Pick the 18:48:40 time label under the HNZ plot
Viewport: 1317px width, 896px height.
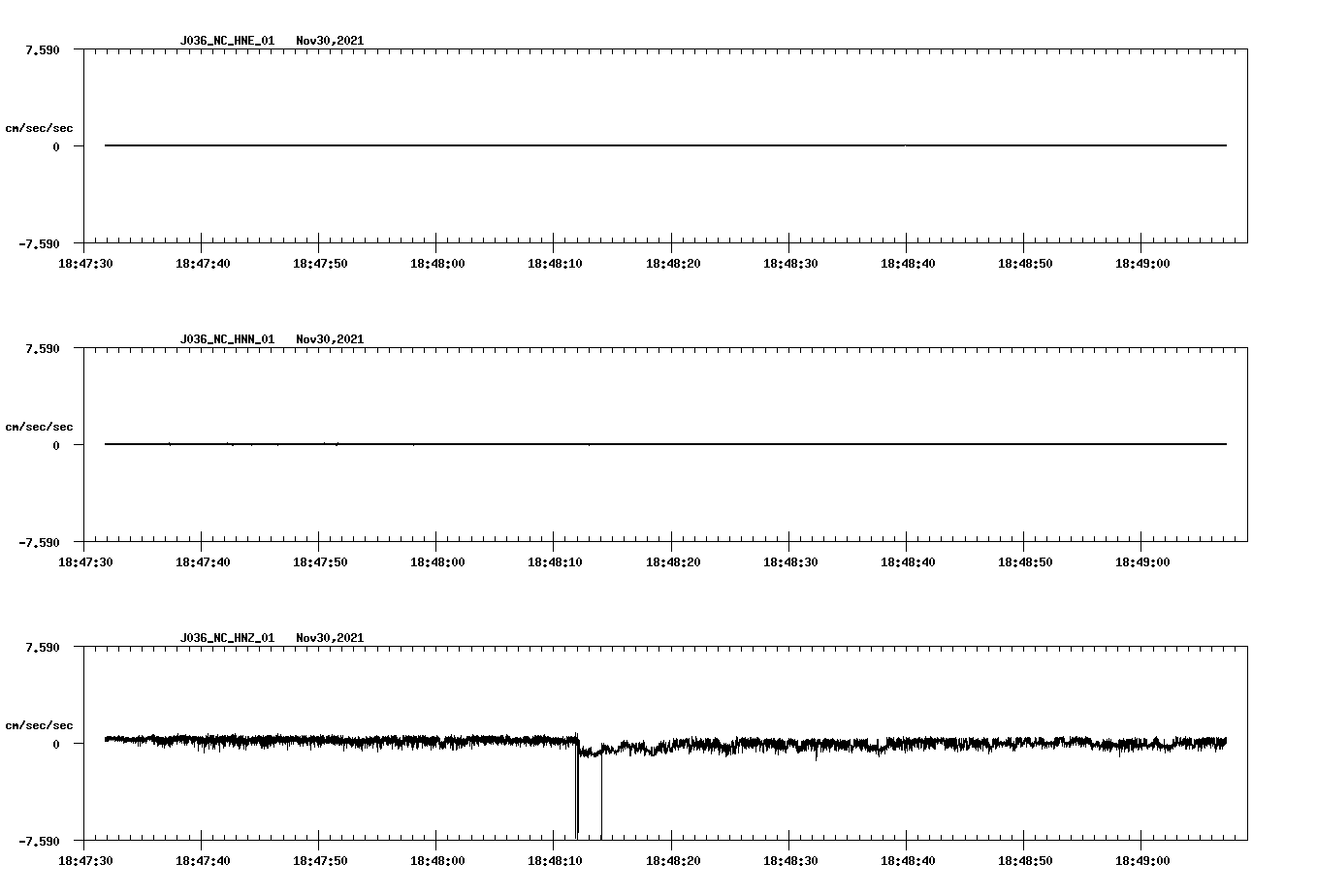907,860
